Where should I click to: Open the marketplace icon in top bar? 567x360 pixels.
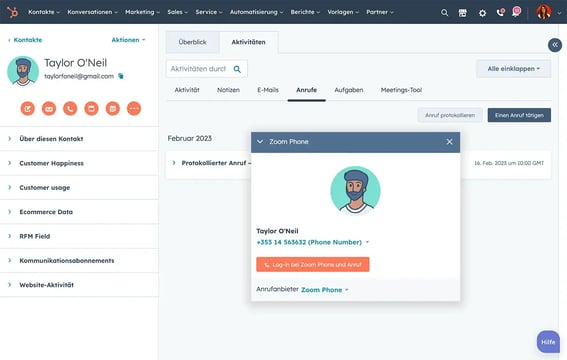(462, 13)
